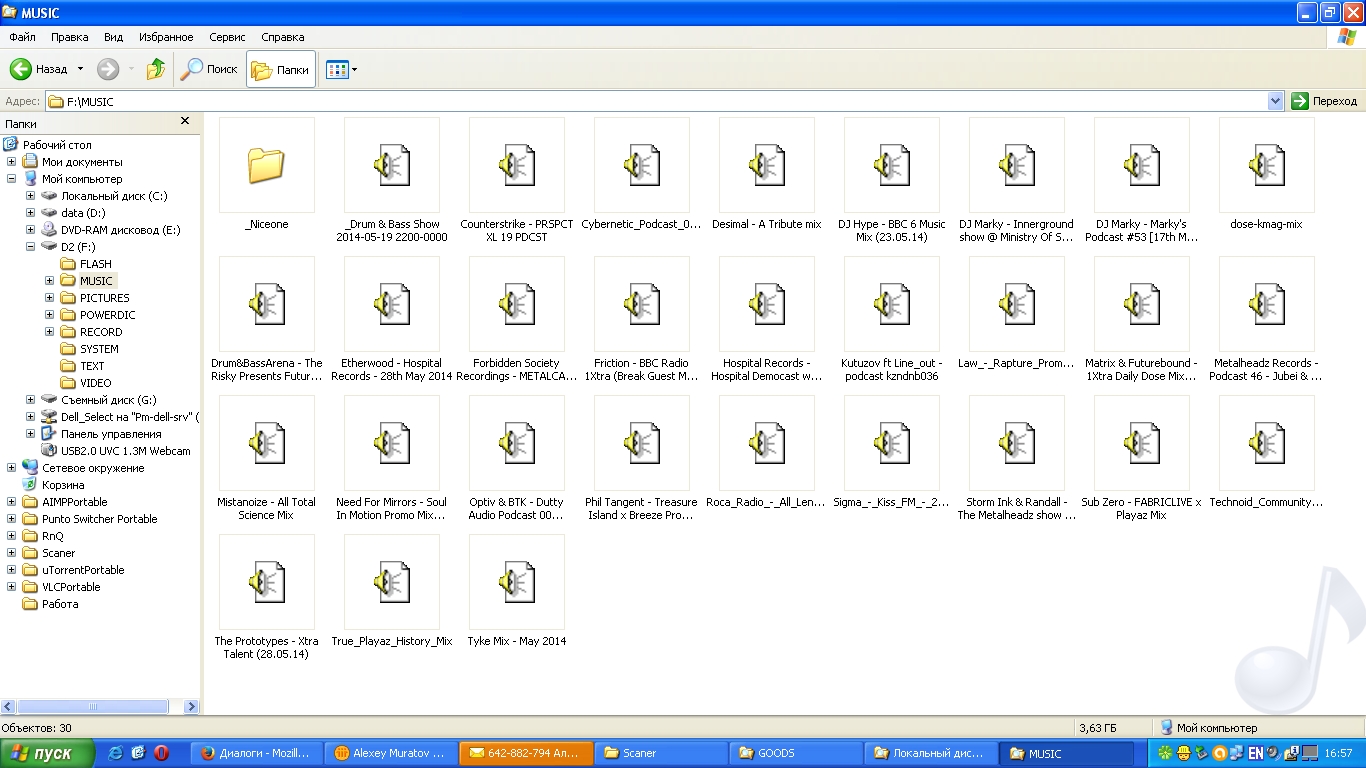Select Kutuzov ft Line_out podcast file
This screenshot has height=768, width=1366.
coord(891,304)
